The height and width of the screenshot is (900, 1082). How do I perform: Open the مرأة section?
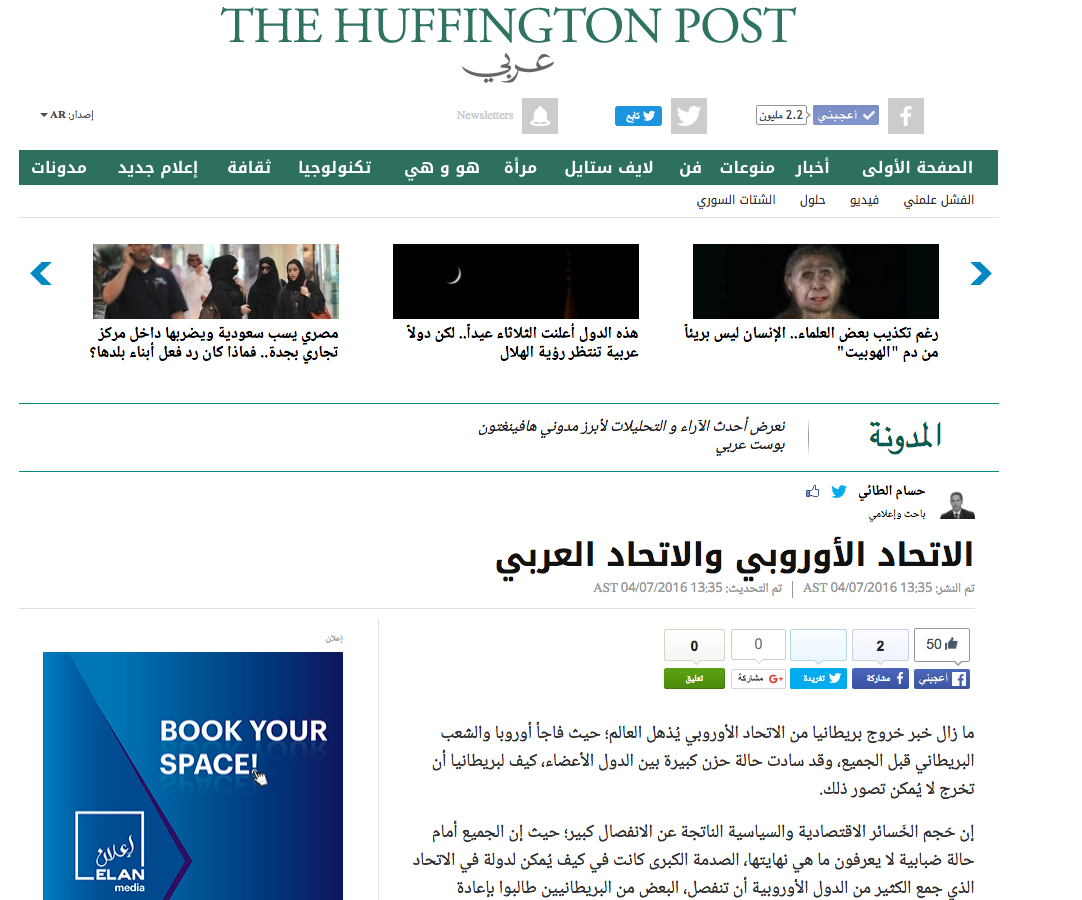[x=520, y=168]
